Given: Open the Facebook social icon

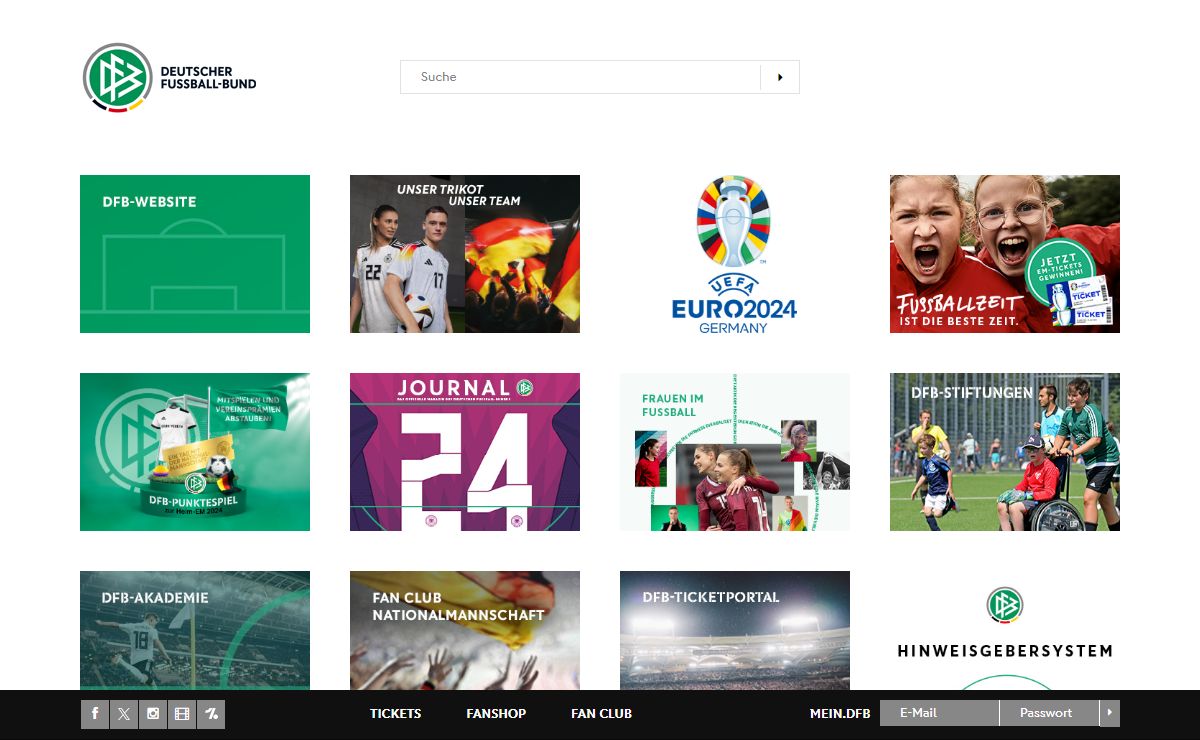Looking at the screenshot, I should pyautogui.click(x=95, y=714).
